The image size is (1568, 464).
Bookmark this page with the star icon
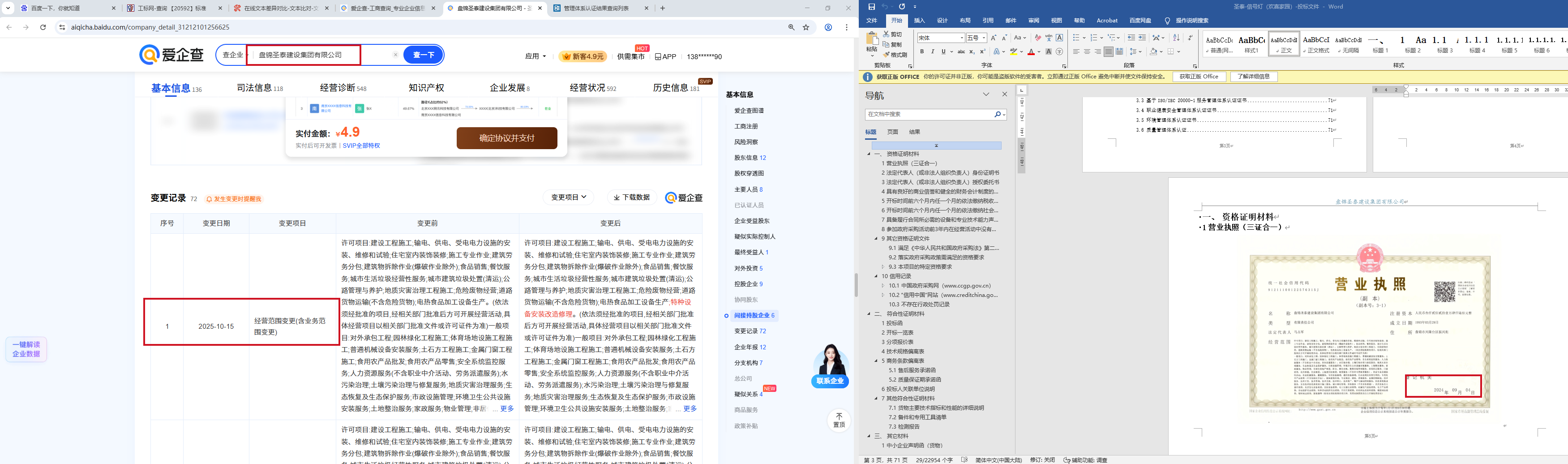[806, 27]
